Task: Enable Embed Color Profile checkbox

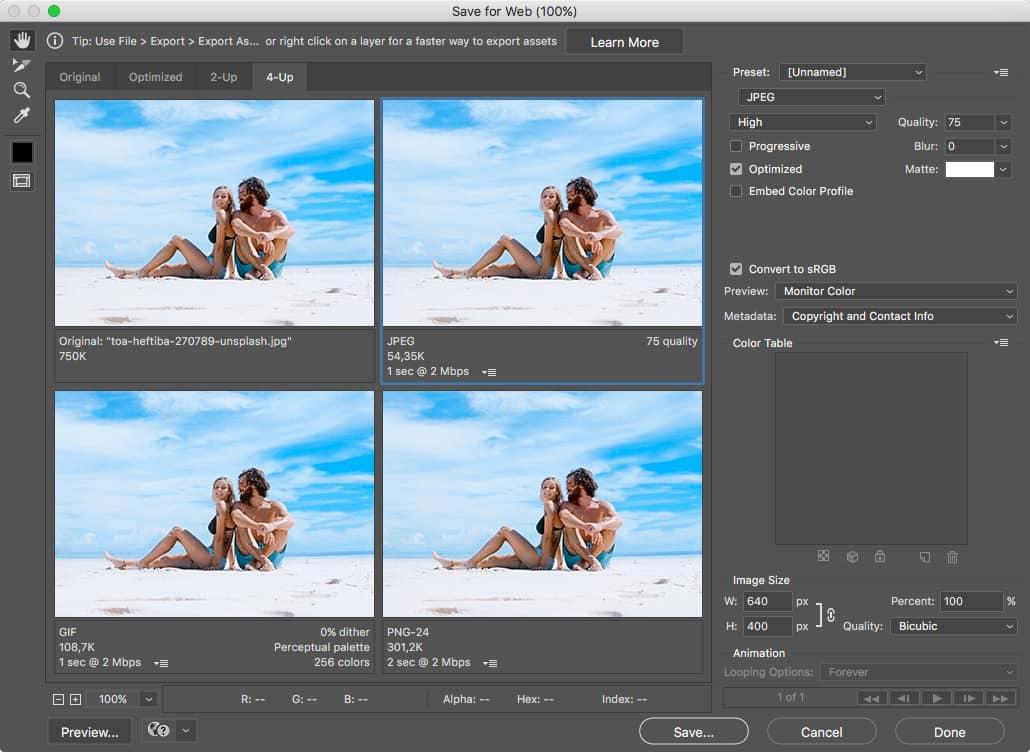Action: click(736, 191)
